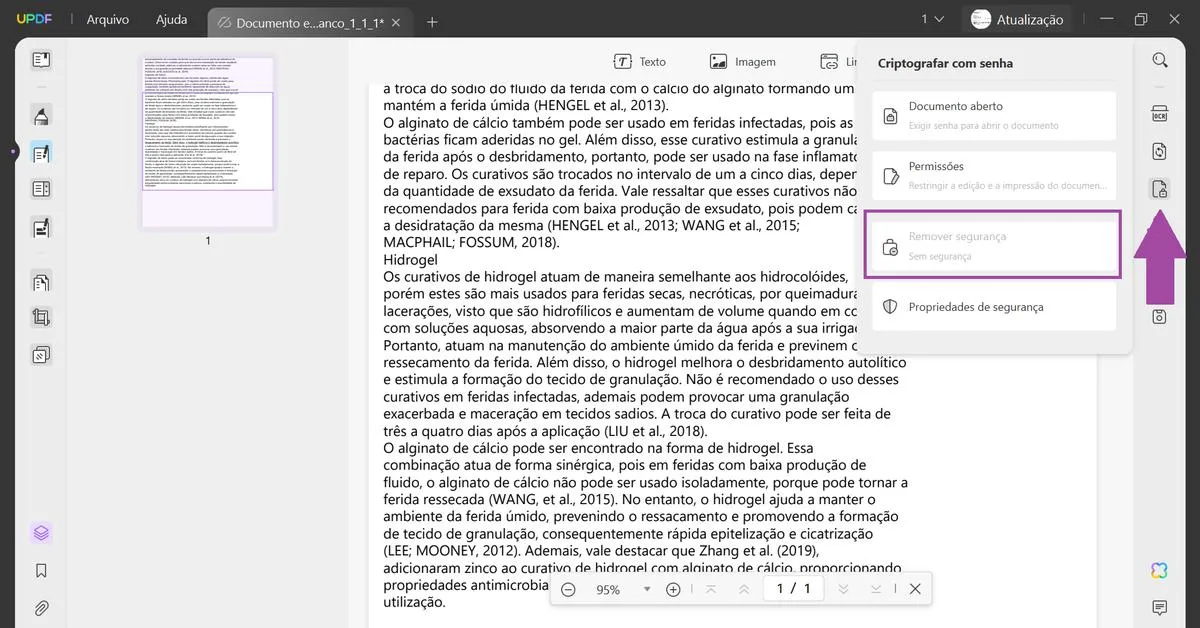The height and width of the screenshot is (628, 1200).
Task: Open the Arquivo menu
Action: point(107,19)
